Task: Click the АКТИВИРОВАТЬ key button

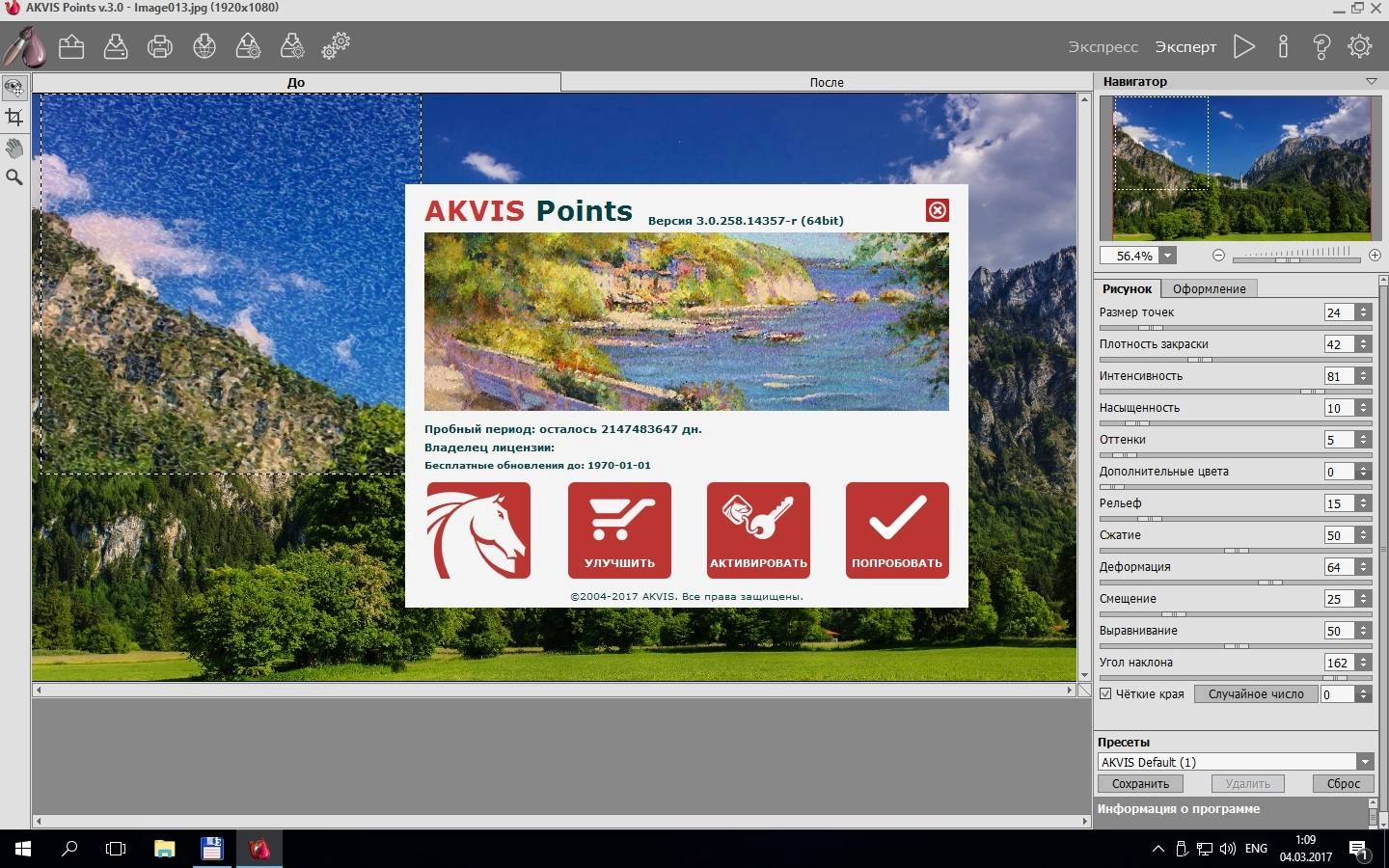Action: click(x=758, y=530)
